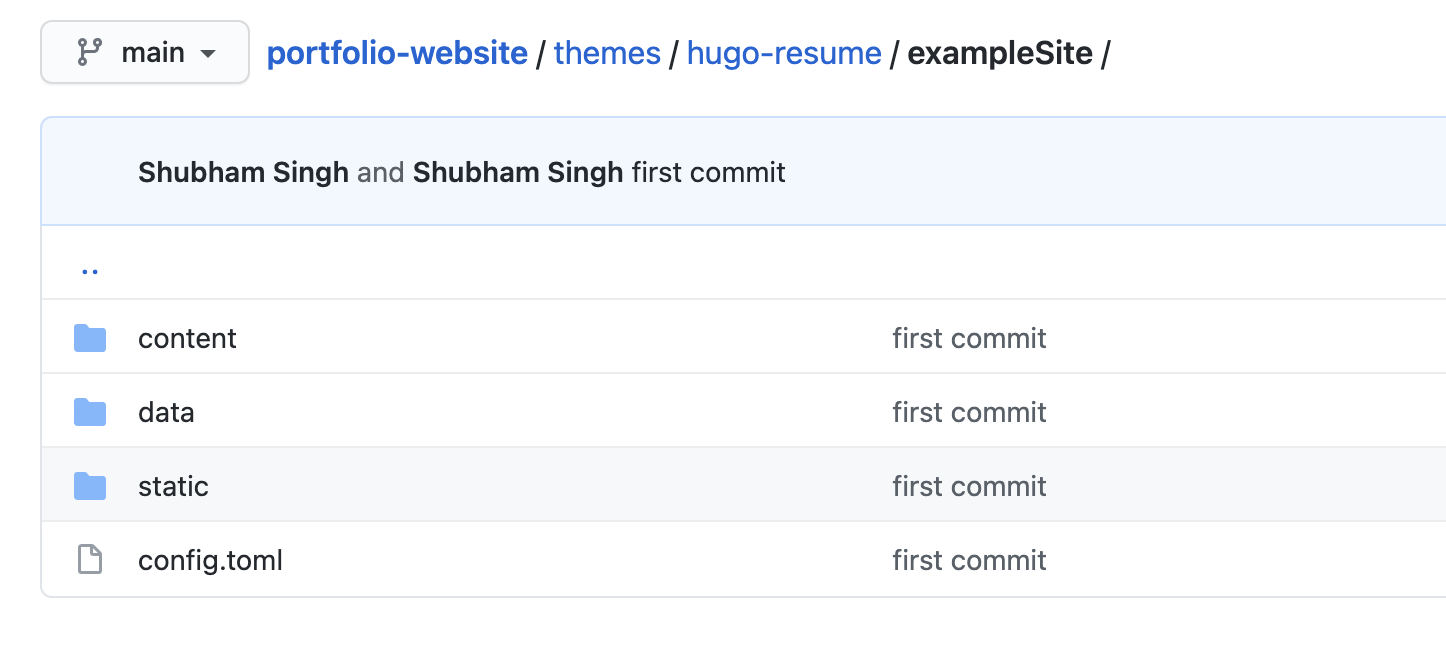Click the git branch icon
The width and height of the screenshot is (1446, 658).
[90, 52]
